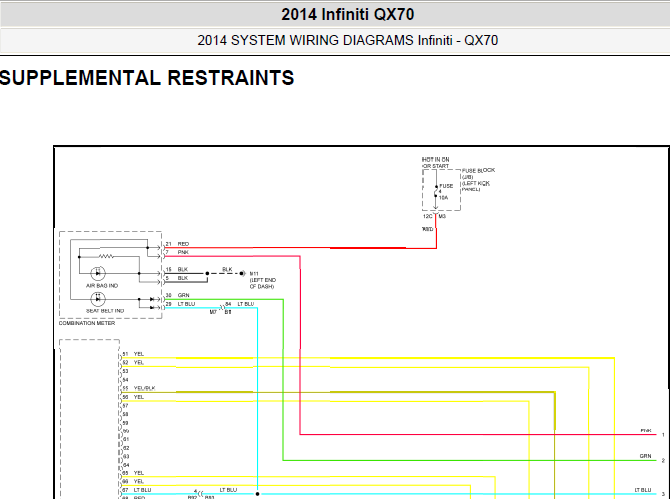Click the "SEAT BELT IND" label

105,311
